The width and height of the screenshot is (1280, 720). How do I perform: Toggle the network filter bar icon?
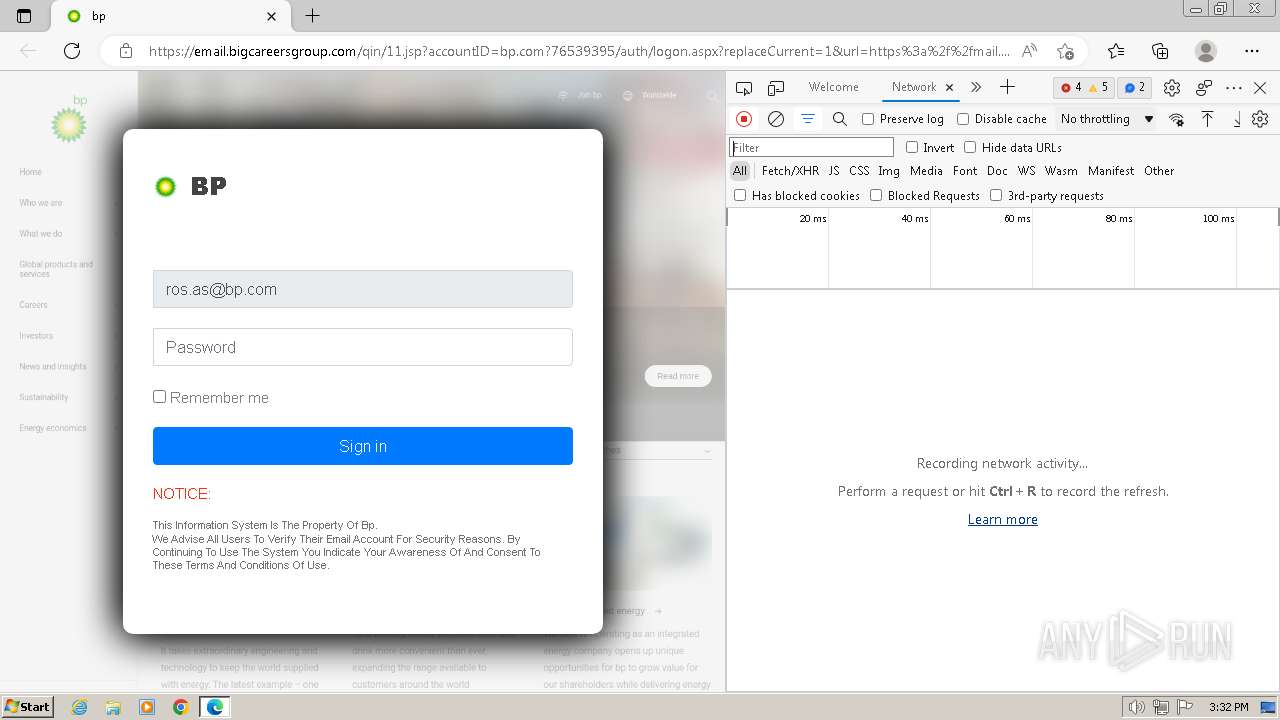pos(808,119)
